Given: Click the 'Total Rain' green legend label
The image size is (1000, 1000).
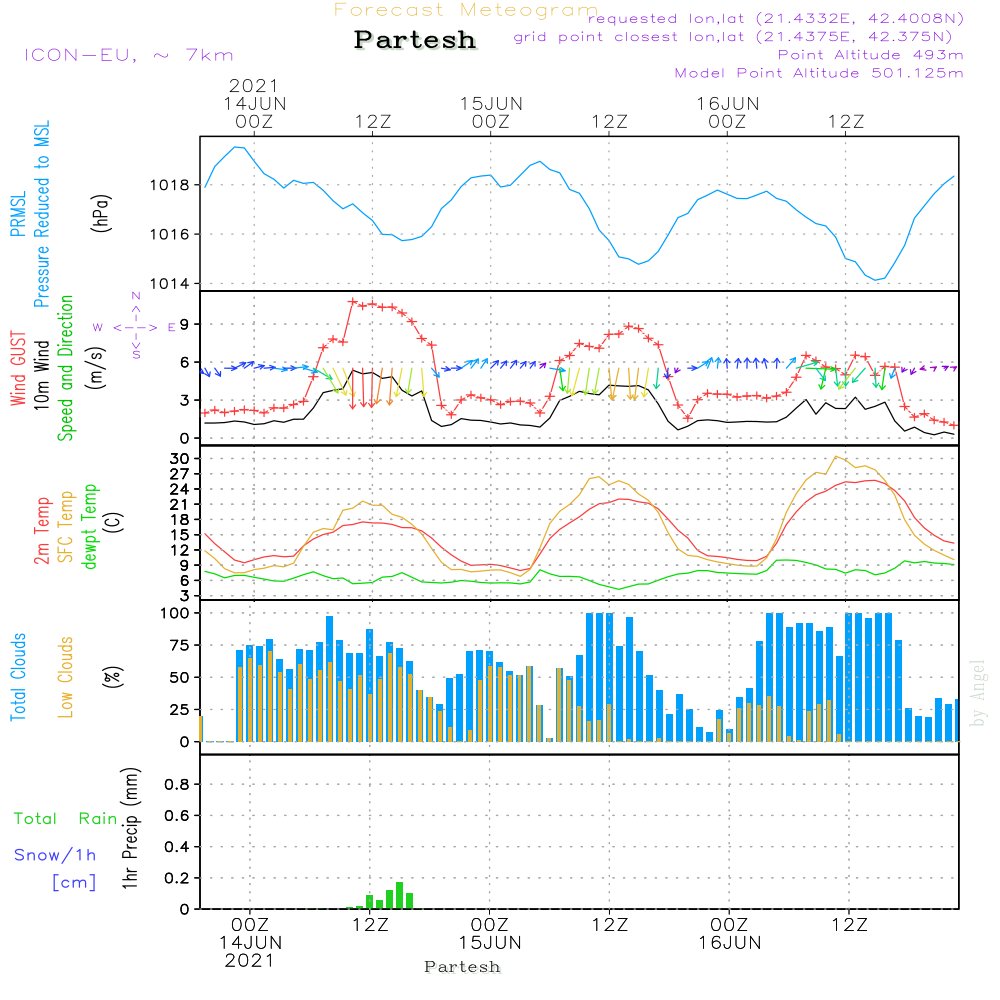Looking at the screenshot, I should (66, 819).
